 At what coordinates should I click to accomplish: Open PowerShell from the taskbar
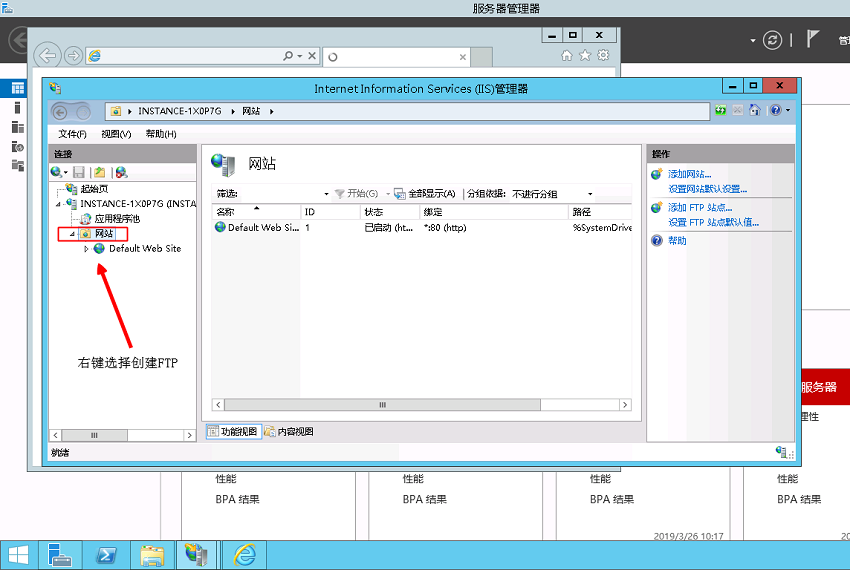(x=106, y=555)
